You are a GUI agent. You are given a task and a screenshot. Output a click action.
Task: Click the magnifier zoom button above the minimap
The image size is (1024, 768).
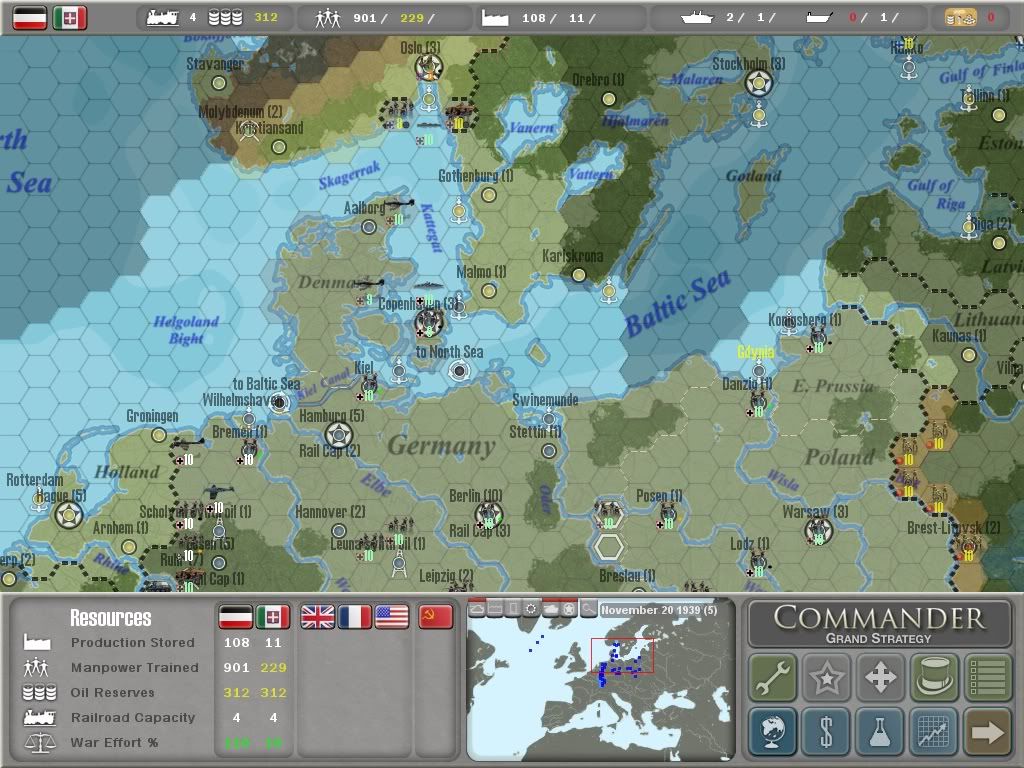pos(588,609)
